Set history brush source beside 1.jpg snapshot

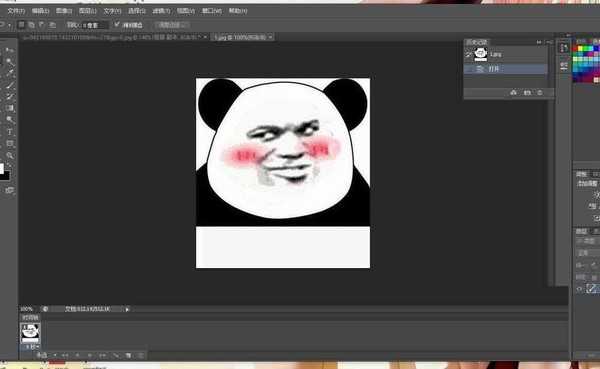pos(468,55)
